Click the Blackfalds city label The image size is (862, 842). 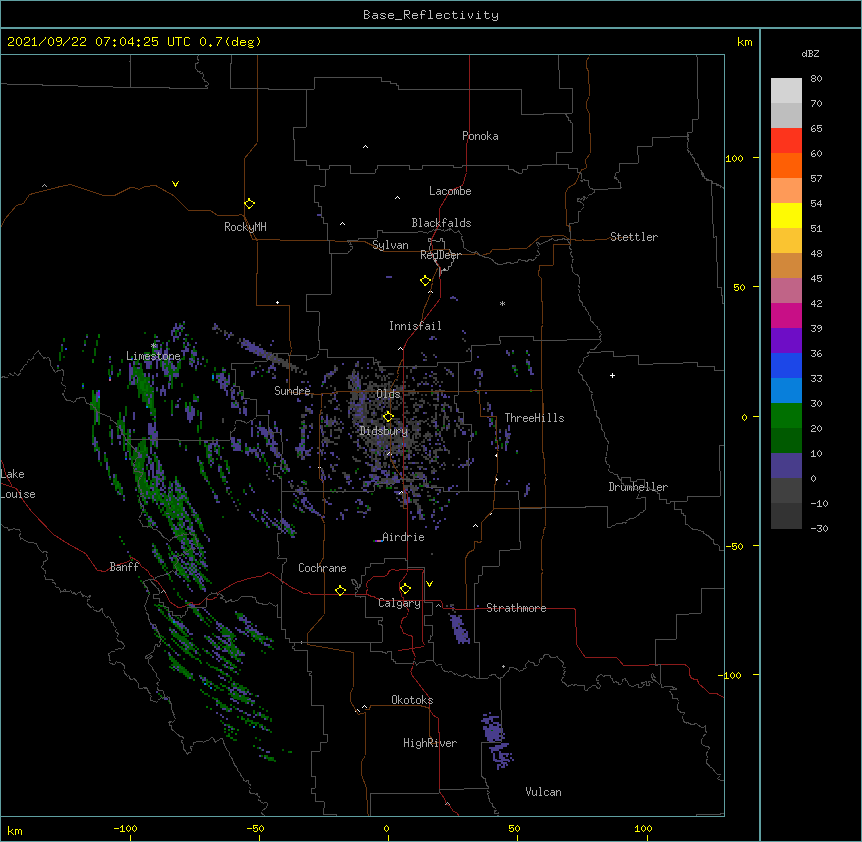441,223
